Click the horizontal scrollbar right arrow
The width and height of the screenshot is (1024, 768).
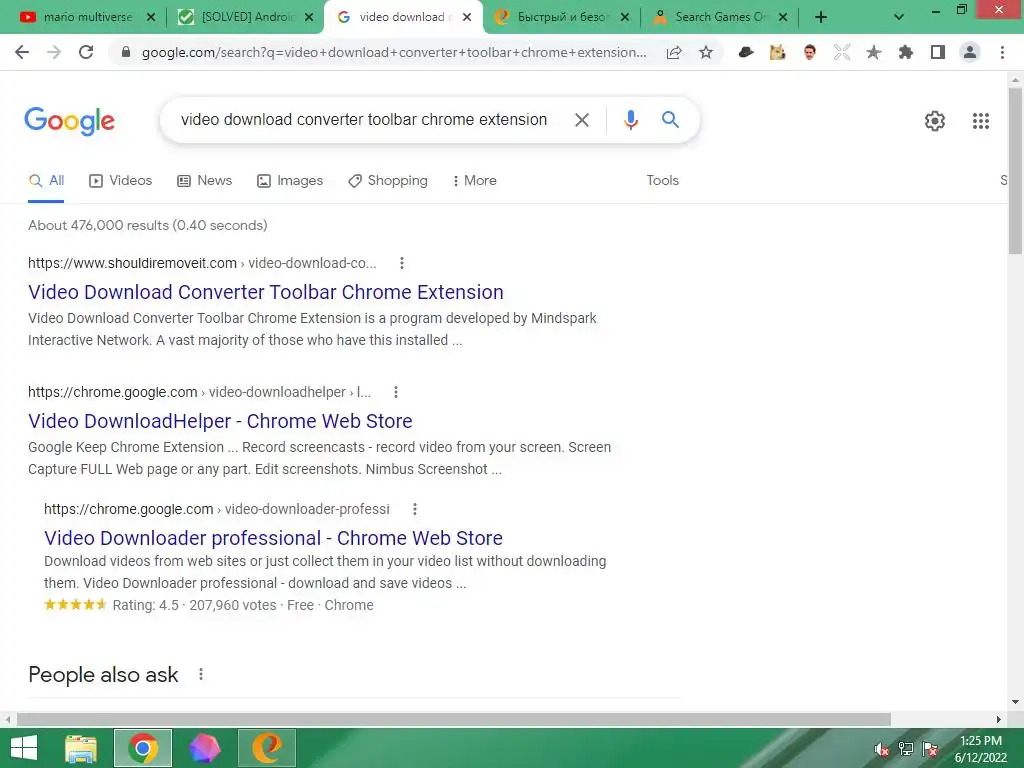998,719
